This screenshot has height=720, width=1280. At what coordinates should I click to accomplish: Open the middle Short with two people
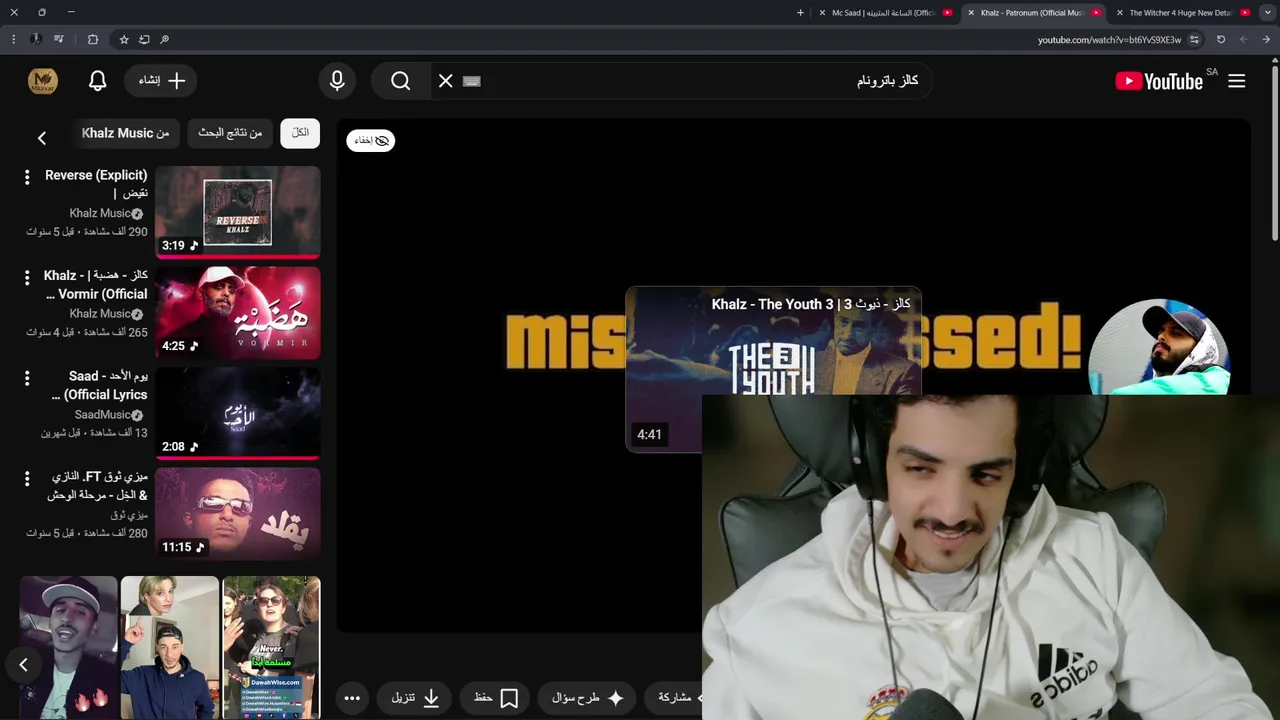pyautogui.click(x=170, y=647)
